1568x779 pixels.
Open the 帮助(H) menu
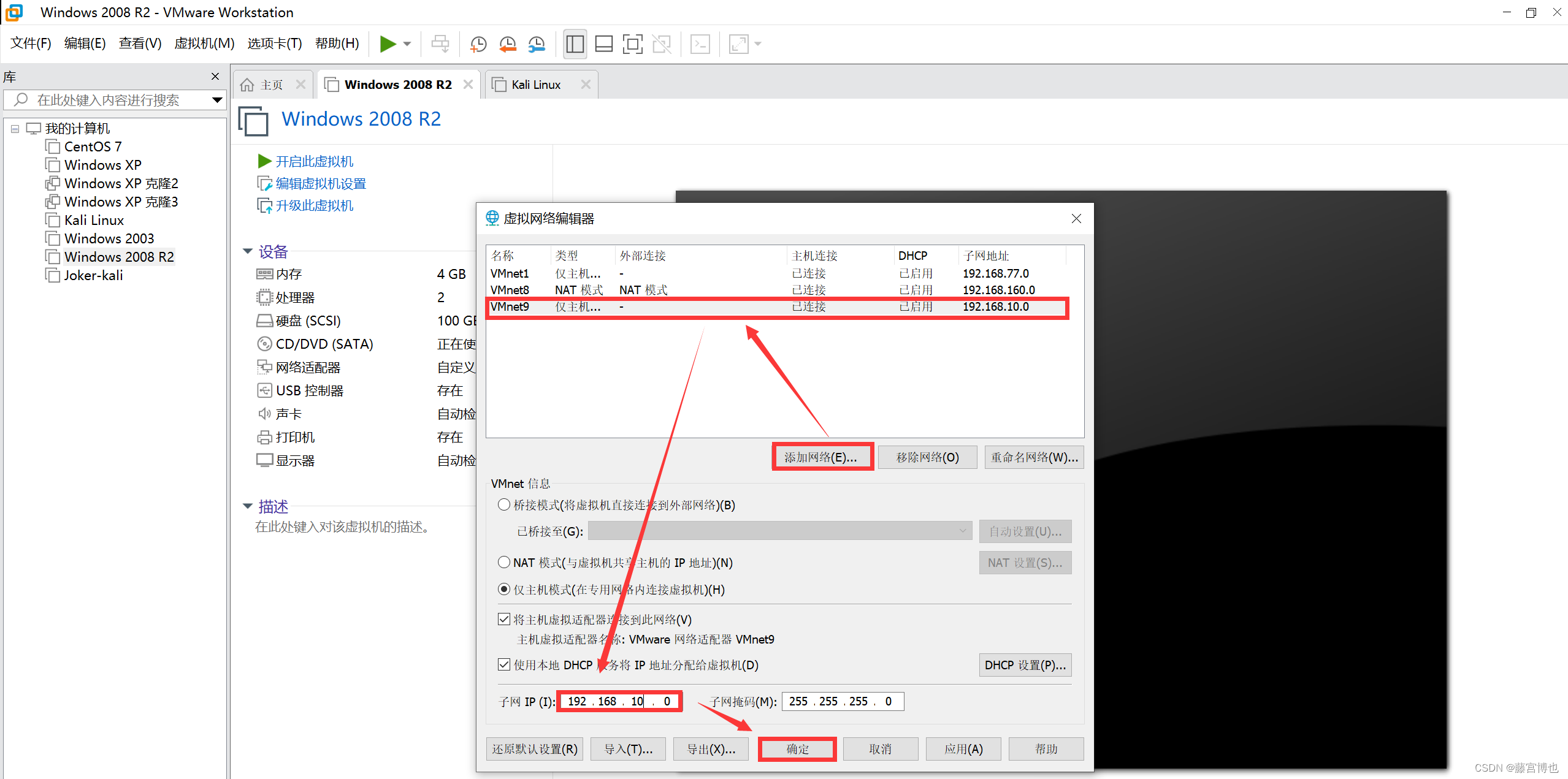[x=337, y=44]
